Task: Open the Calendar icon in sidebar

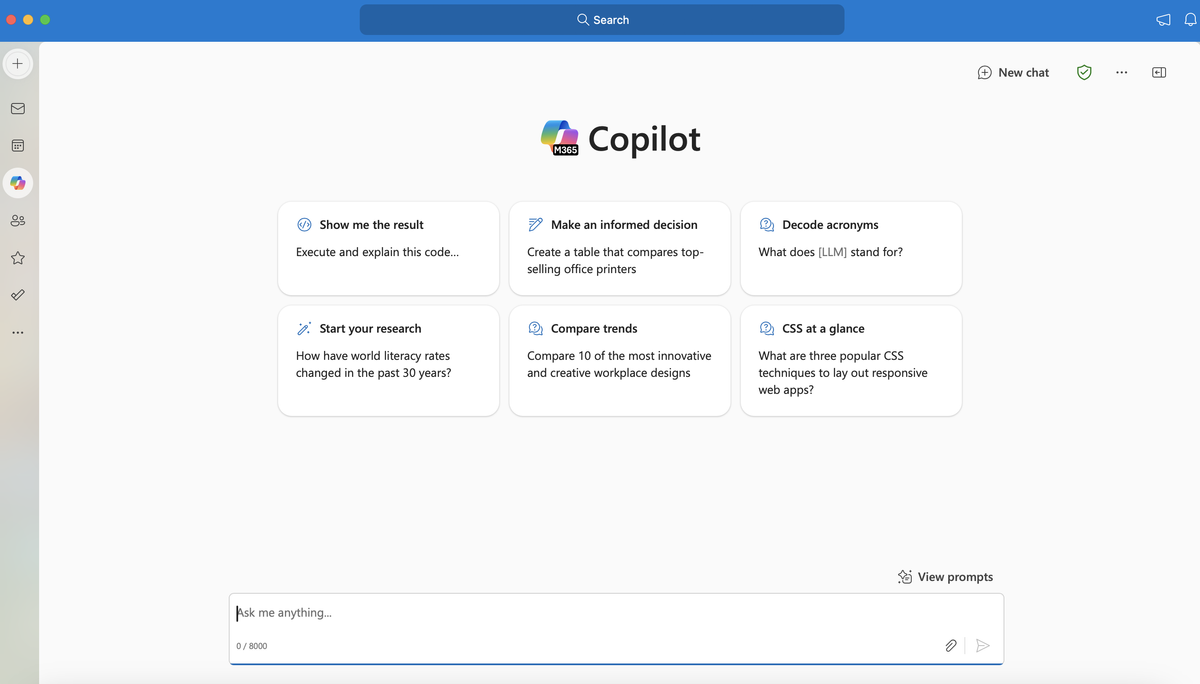Action: pyautogui.click(x=18, y=146)
